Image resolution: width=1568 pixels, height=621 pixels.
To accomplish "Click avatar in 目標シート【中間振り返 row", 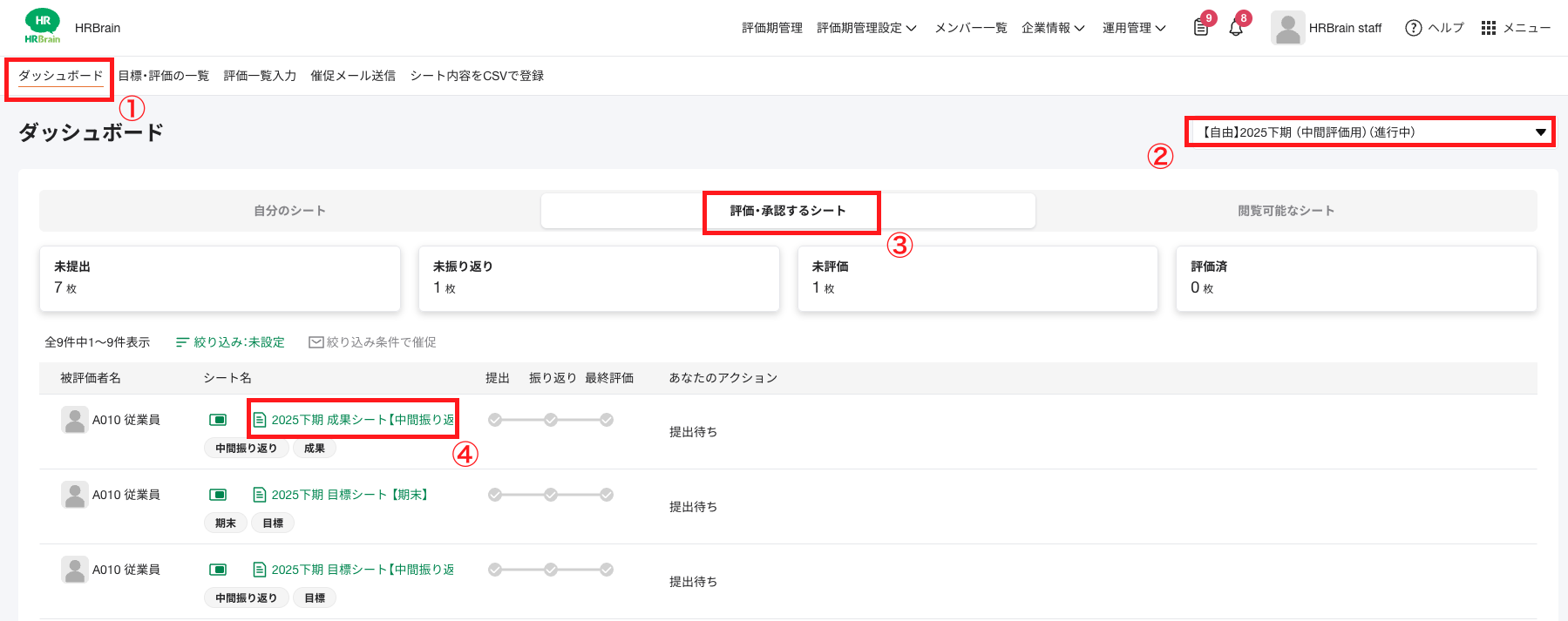I will 75,570.
